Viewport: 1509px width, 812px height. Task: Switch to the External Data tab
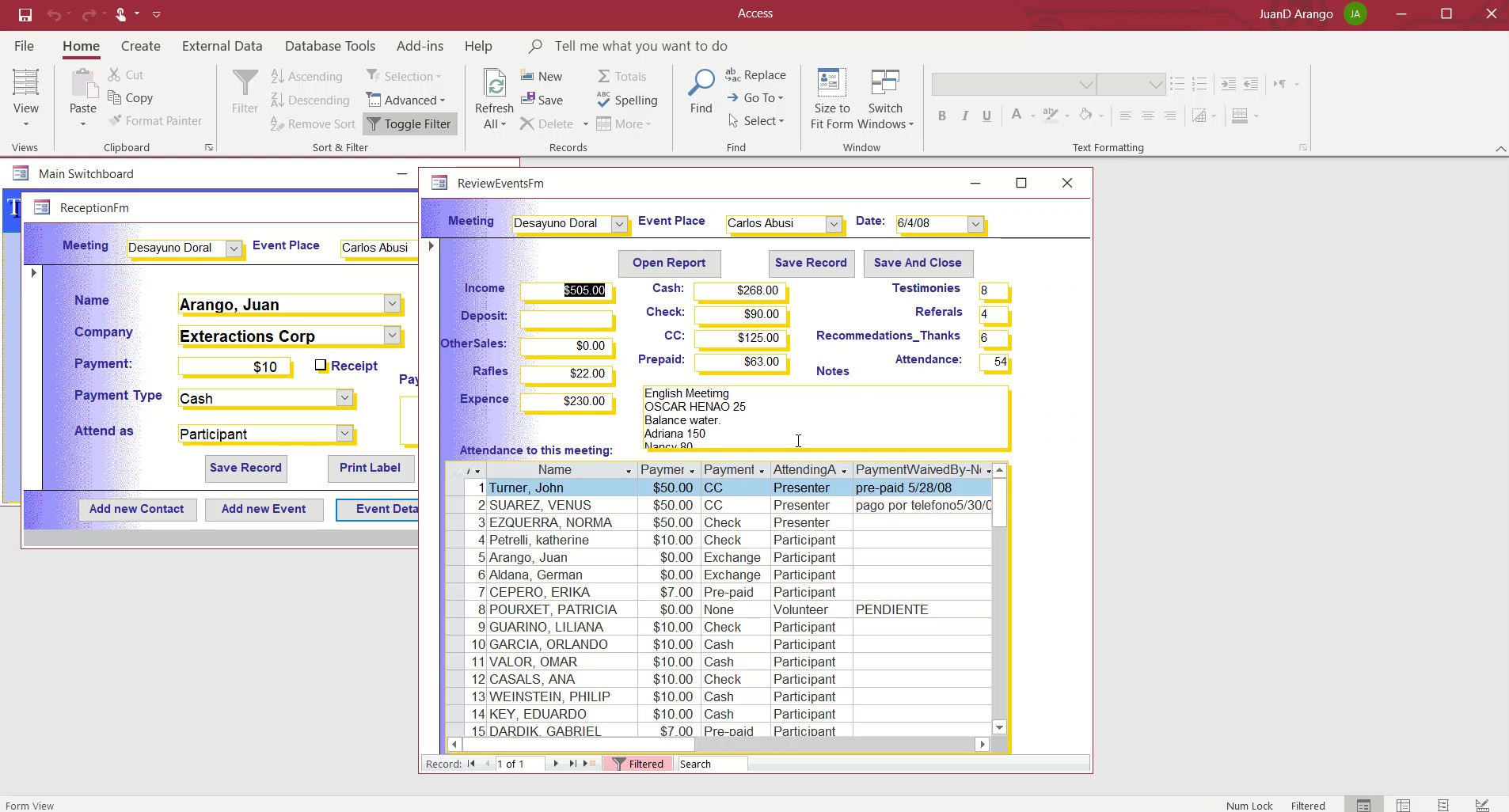pyautogui.click(x=222, y=46)
